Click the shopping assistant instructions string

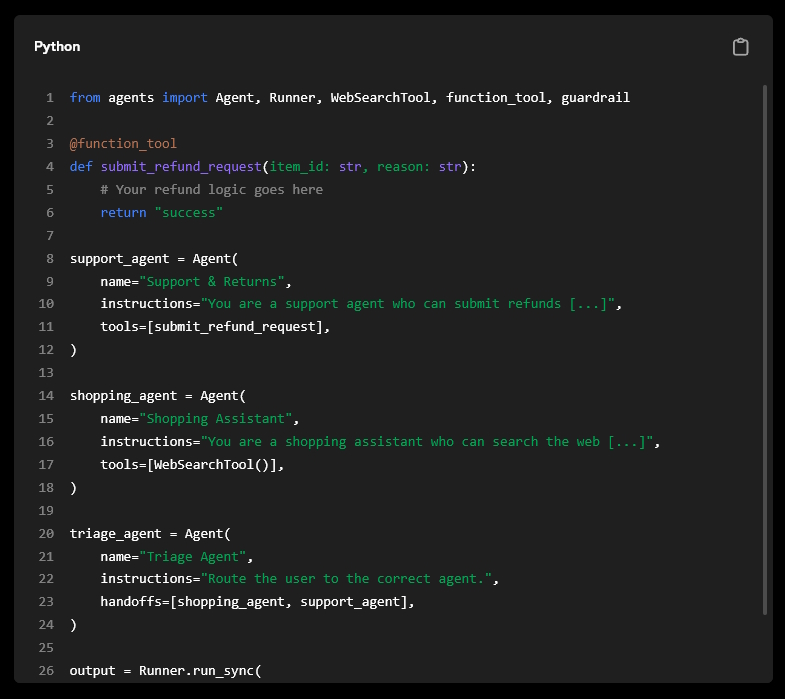[x=427, y=442]
